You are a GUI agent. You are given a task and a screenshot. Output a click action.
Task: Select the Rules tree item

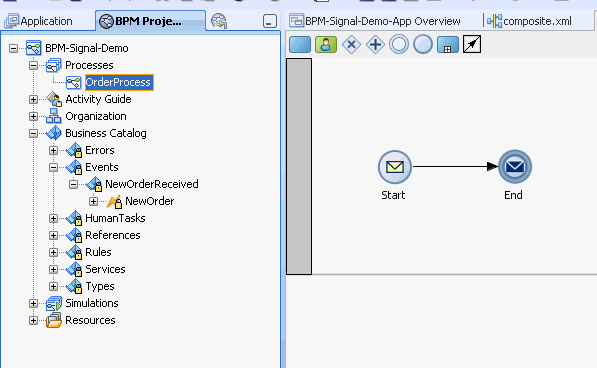pos(98,252)
